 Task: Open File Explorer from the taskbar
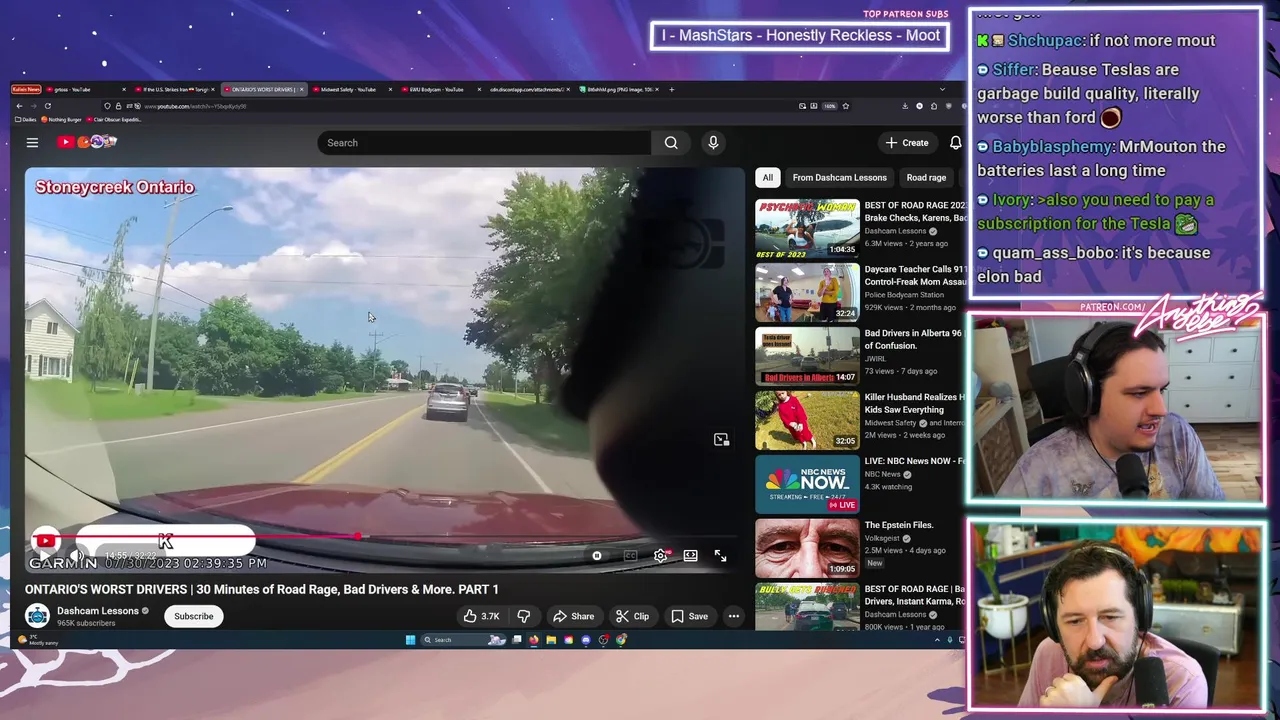coord(551,640)
